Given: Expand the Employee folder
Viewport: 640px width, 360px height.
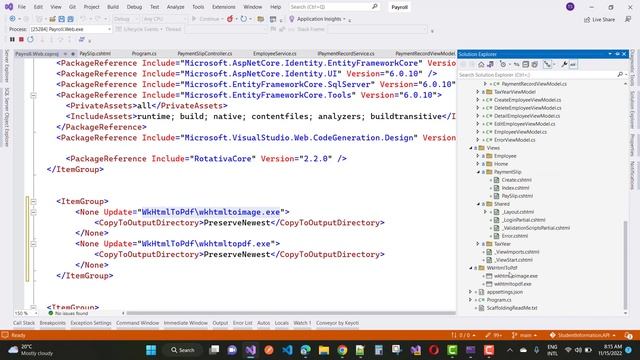Looking at the screenshot, I should click(x=478, y=156).
